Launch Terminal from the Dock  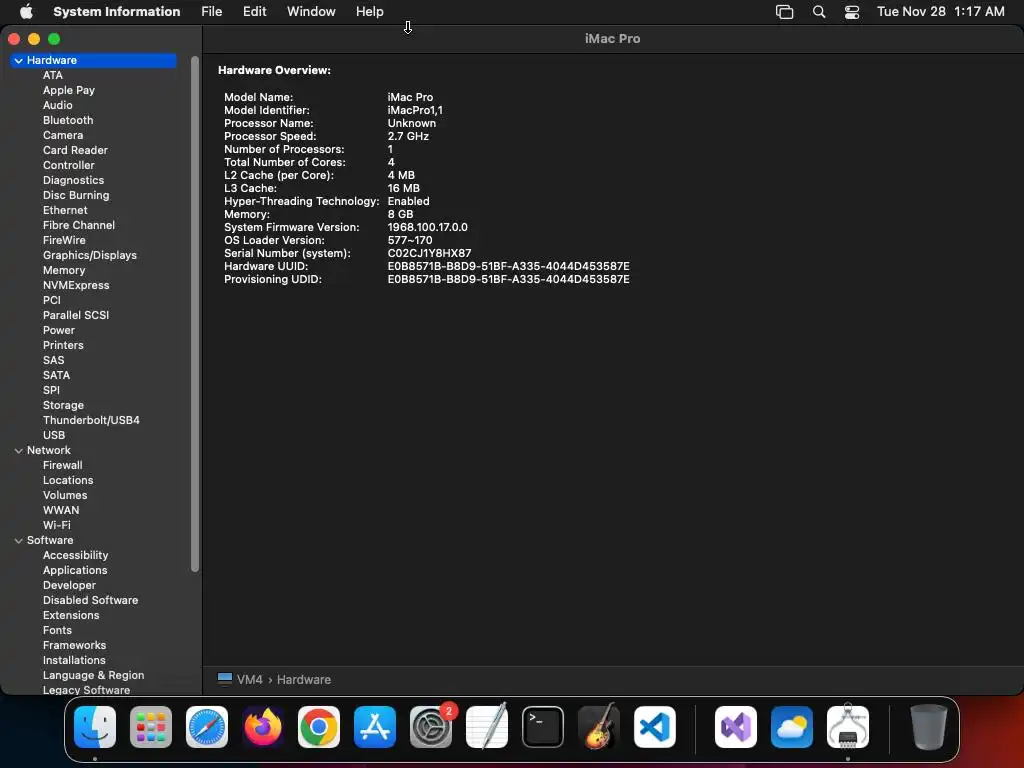(x=543, y=727)
